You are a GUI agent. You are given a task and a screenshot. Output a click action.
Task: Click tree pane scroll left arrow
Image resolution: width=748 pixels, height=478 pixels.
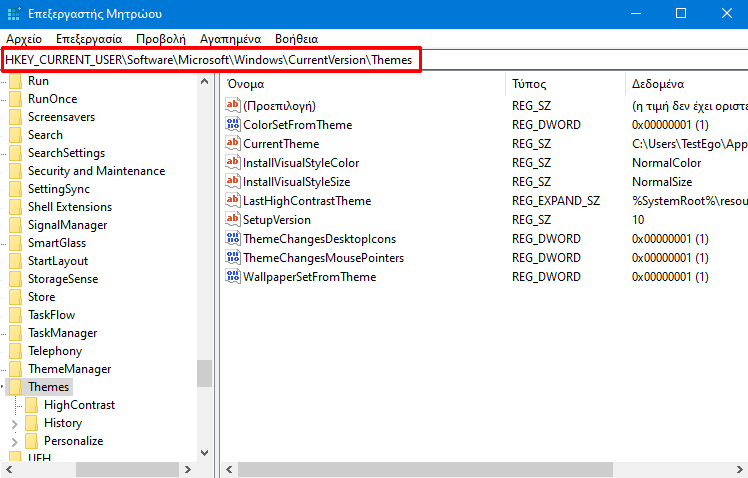coord(9,469)
